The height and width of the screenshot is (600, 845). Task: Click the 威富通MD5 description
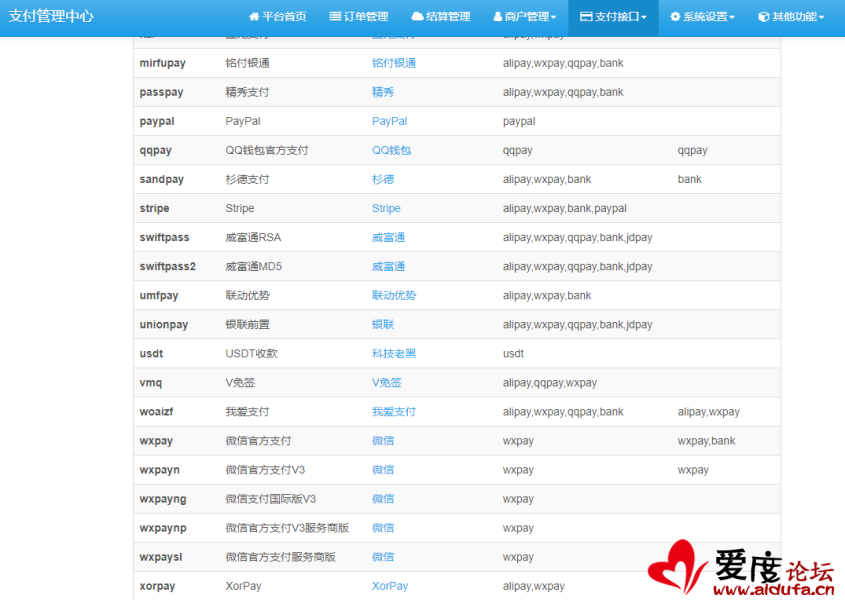tap(253, 267)
